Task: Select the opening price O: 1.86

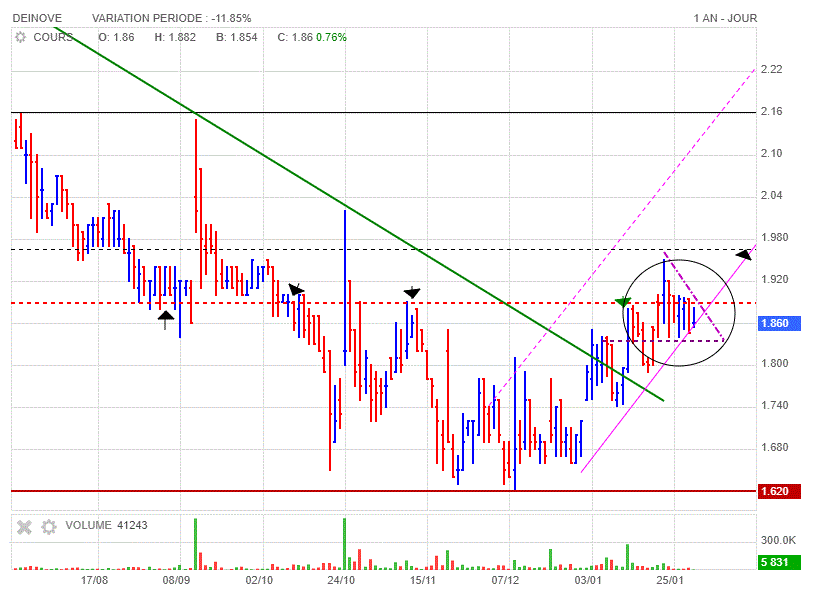Action: (116, 37)
